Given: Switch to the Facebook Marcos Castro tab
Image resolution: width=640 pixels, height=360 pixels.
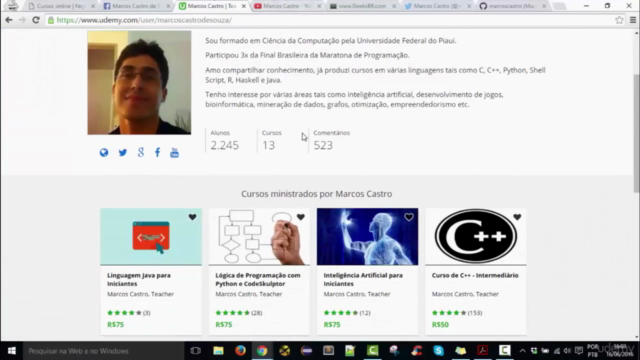Looking at the screenshot, I should tap(135, 6).
